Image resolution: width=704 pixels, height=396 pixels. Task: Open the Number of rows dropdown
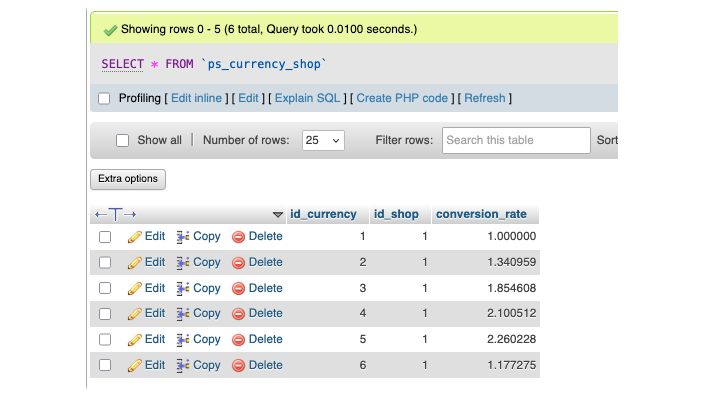[323, 141]
